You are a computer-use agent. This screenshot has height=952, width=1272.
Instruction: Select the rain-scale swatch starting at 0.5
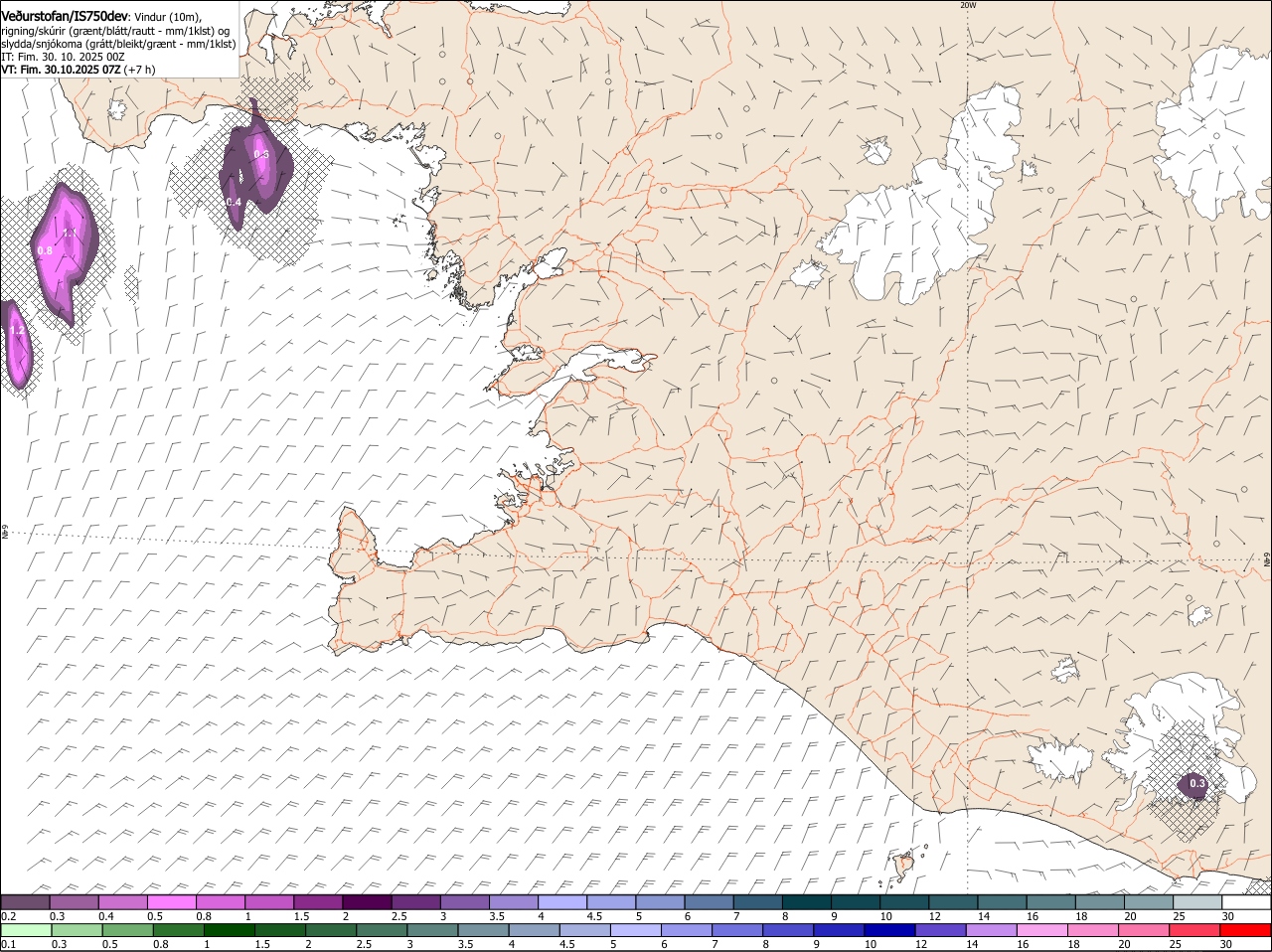(127, 930)
